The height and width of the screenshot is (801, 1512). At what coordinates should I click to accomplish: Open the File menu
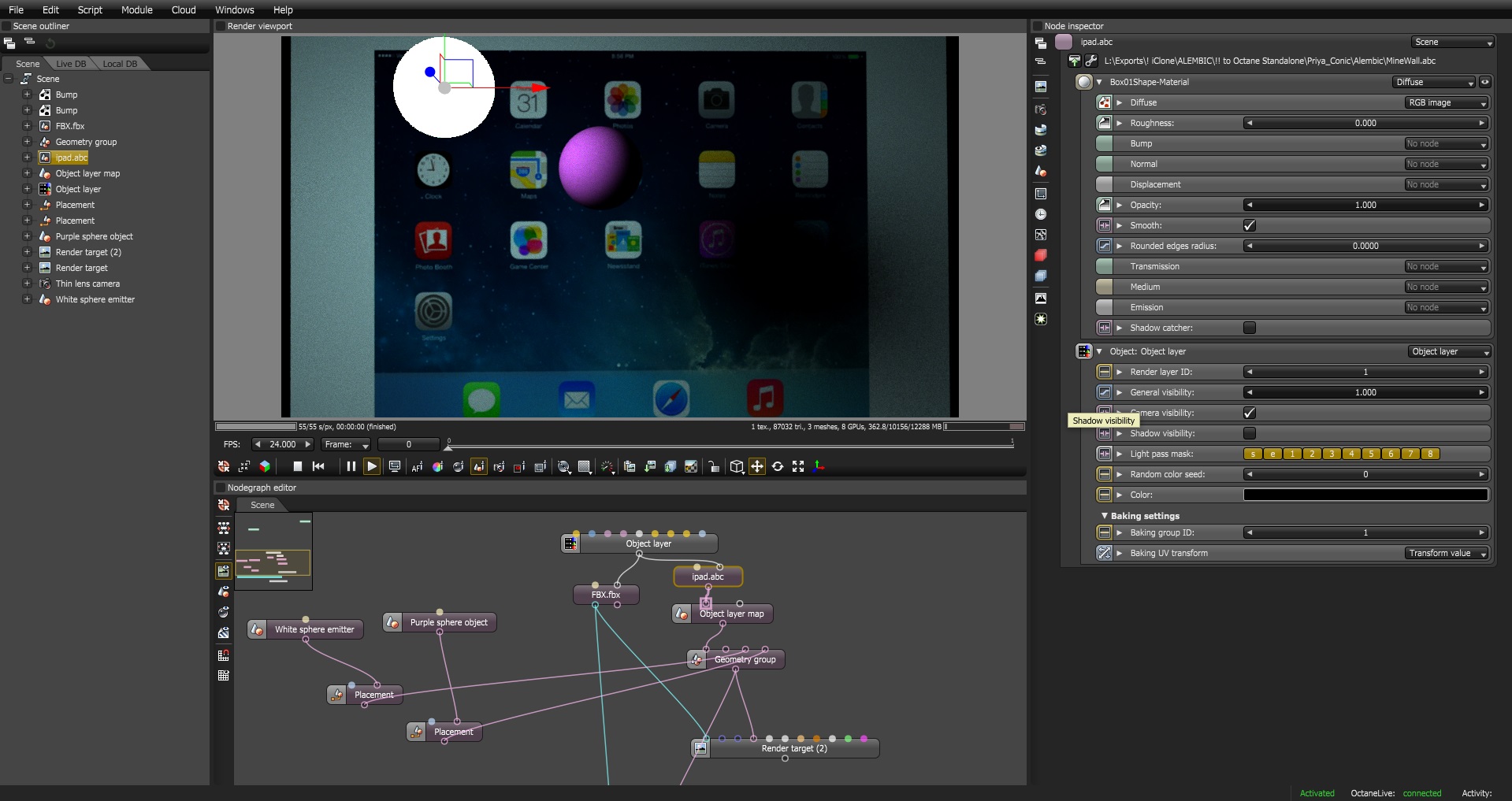pos(16,9)
